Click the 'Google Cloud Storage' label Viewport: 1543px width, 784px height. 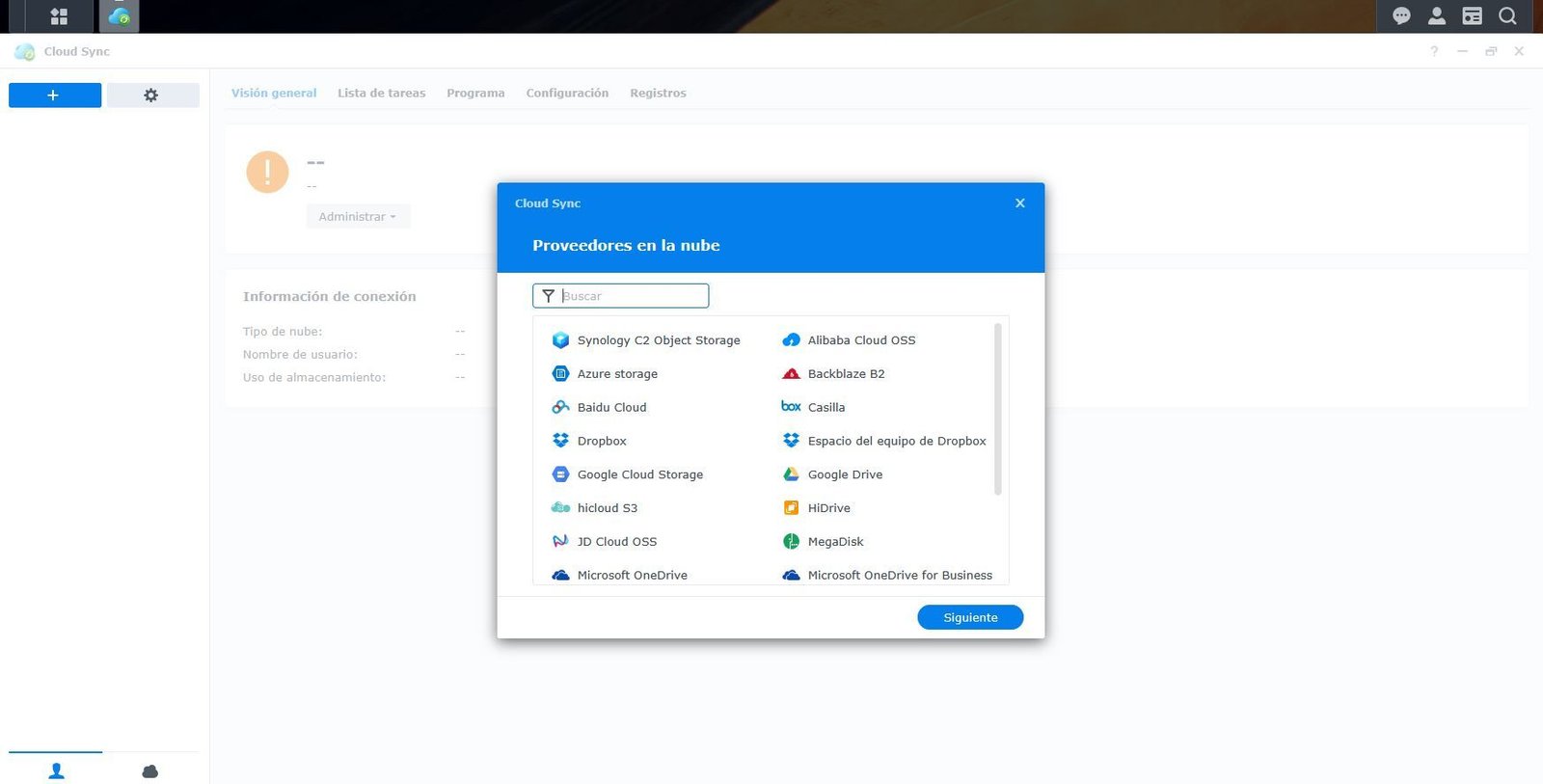point(640,474)
